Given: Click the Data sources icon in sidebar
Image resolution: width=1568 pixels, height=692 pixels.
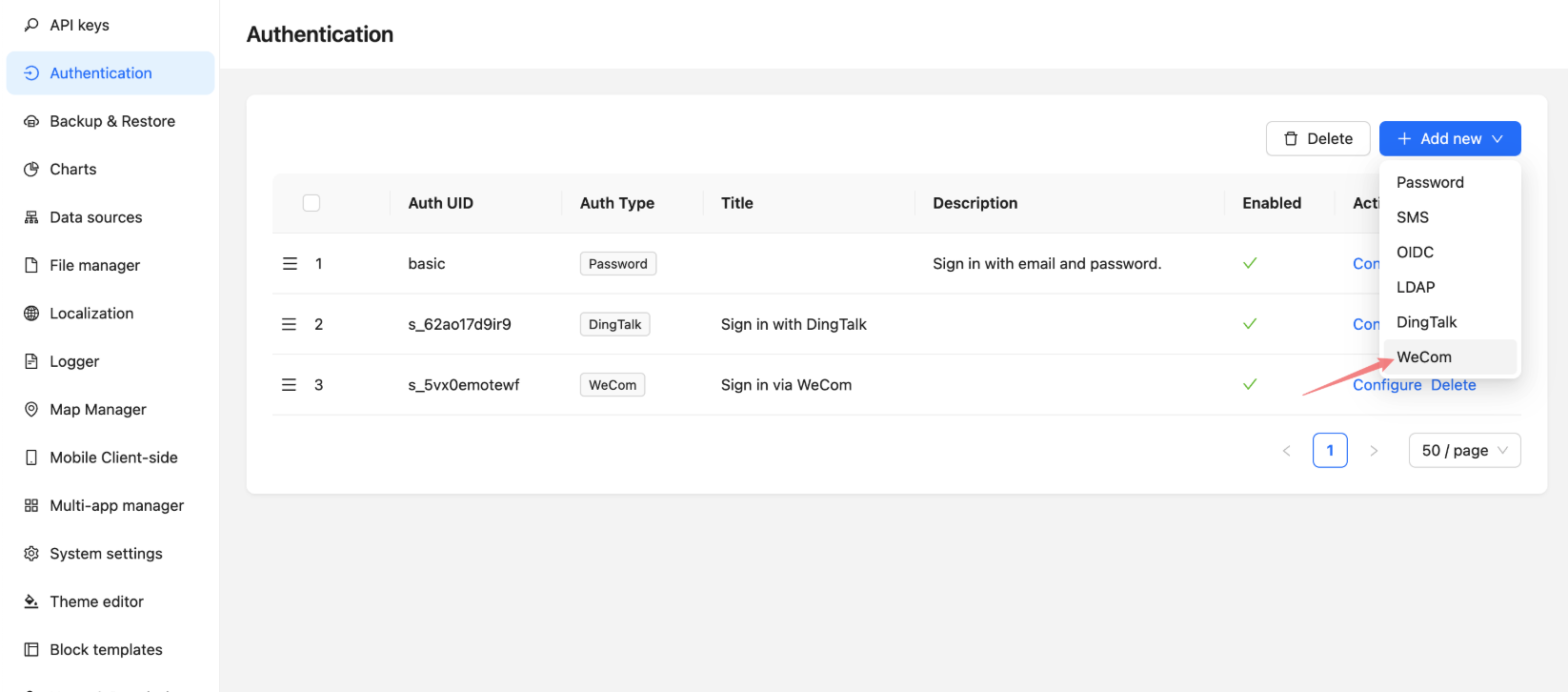Looking at the screenshot, I should tap(31, 217).
